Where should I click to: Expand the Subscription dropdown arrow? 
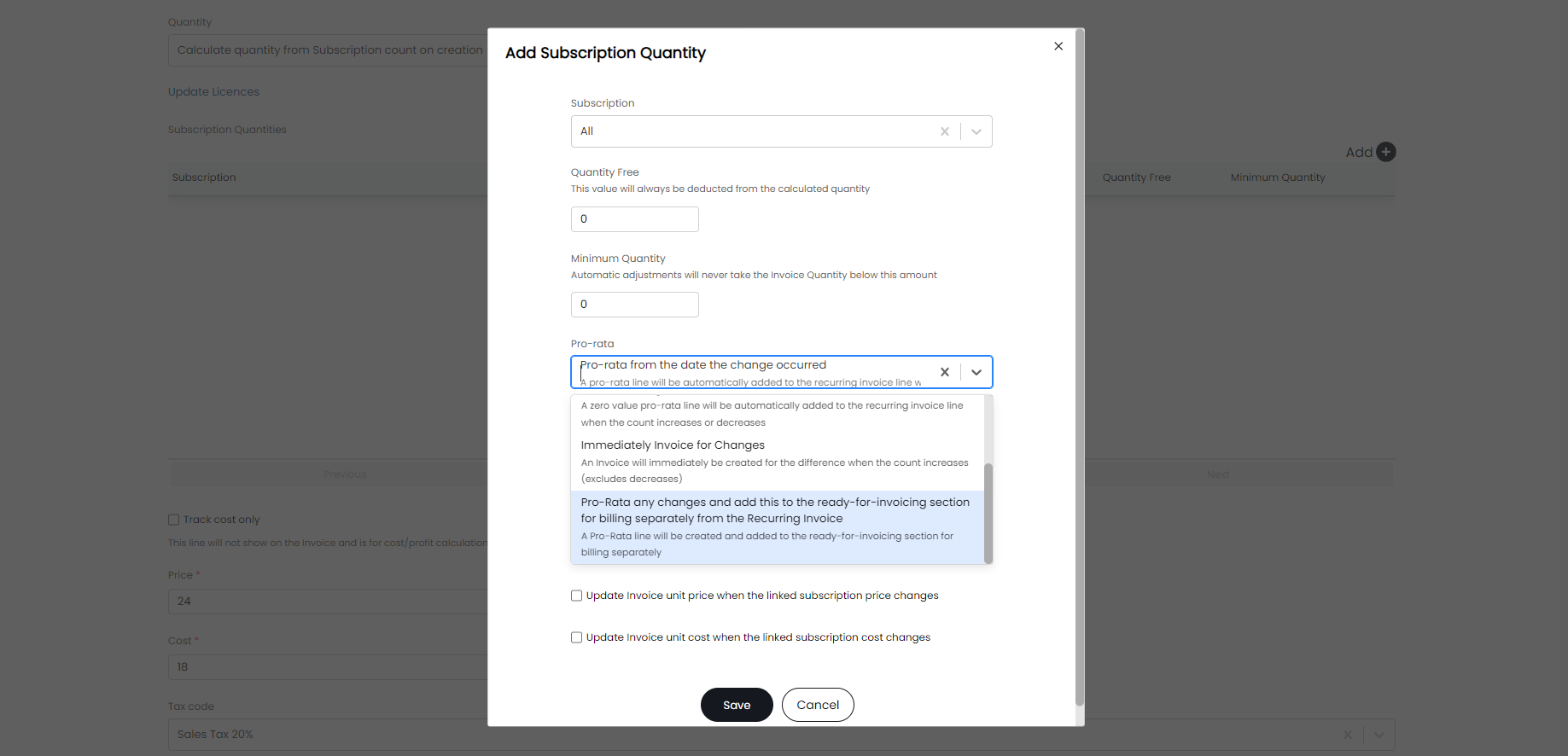(976, 131)
